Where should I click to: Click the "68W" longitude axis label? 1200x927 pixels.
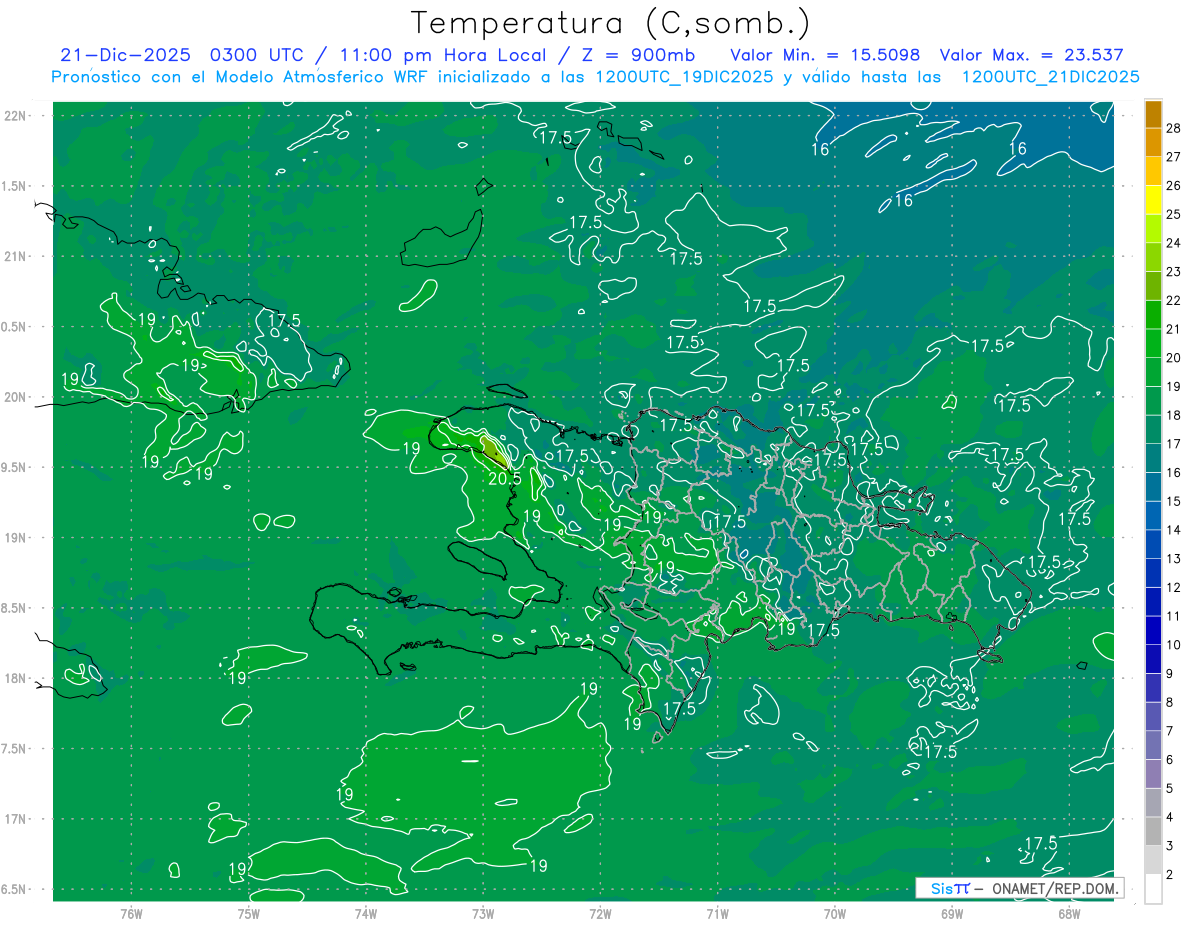[x=1069, y=914]
